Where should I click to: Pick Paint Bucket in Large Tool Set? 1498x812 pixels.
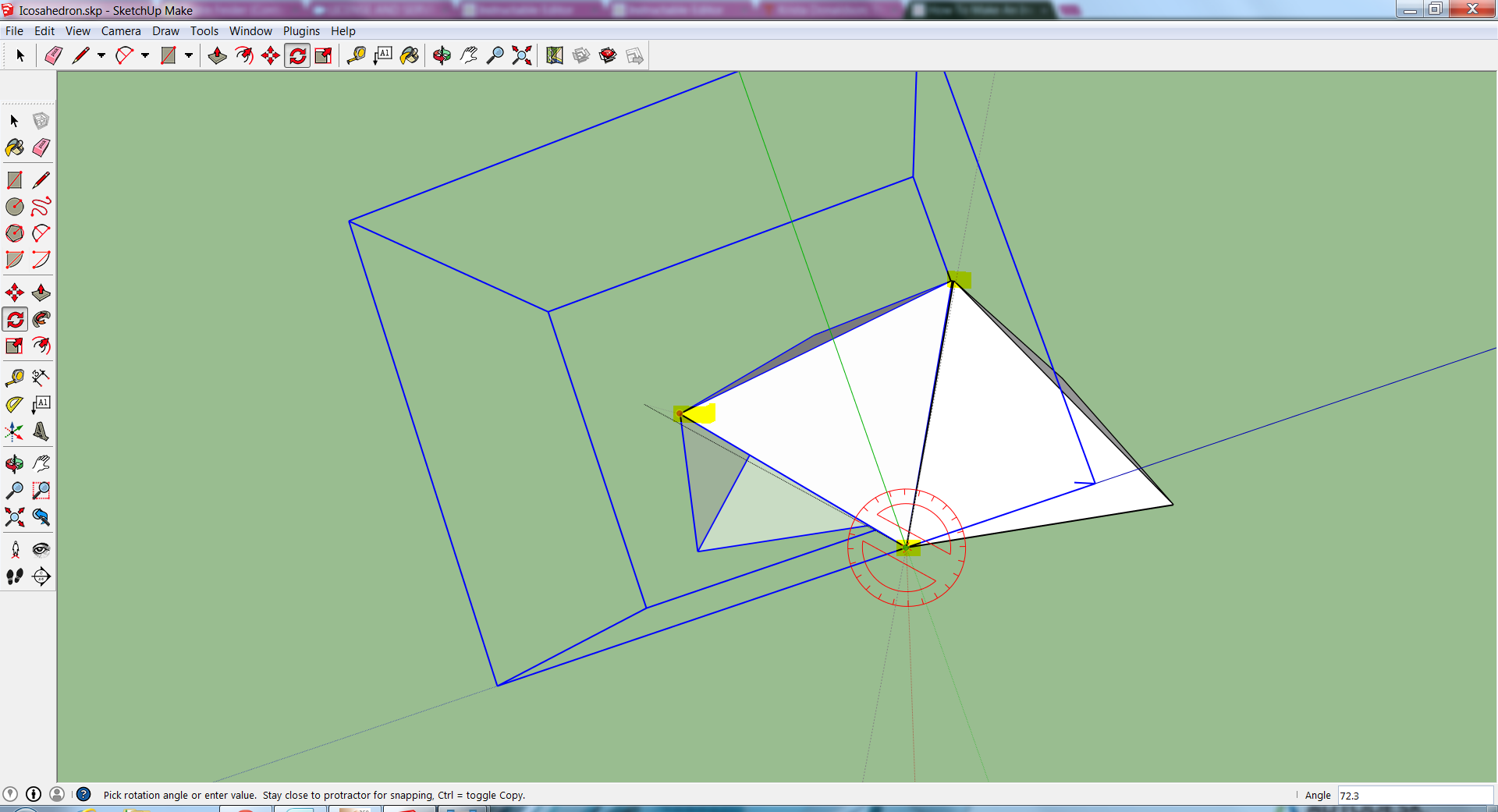[15, 147]
